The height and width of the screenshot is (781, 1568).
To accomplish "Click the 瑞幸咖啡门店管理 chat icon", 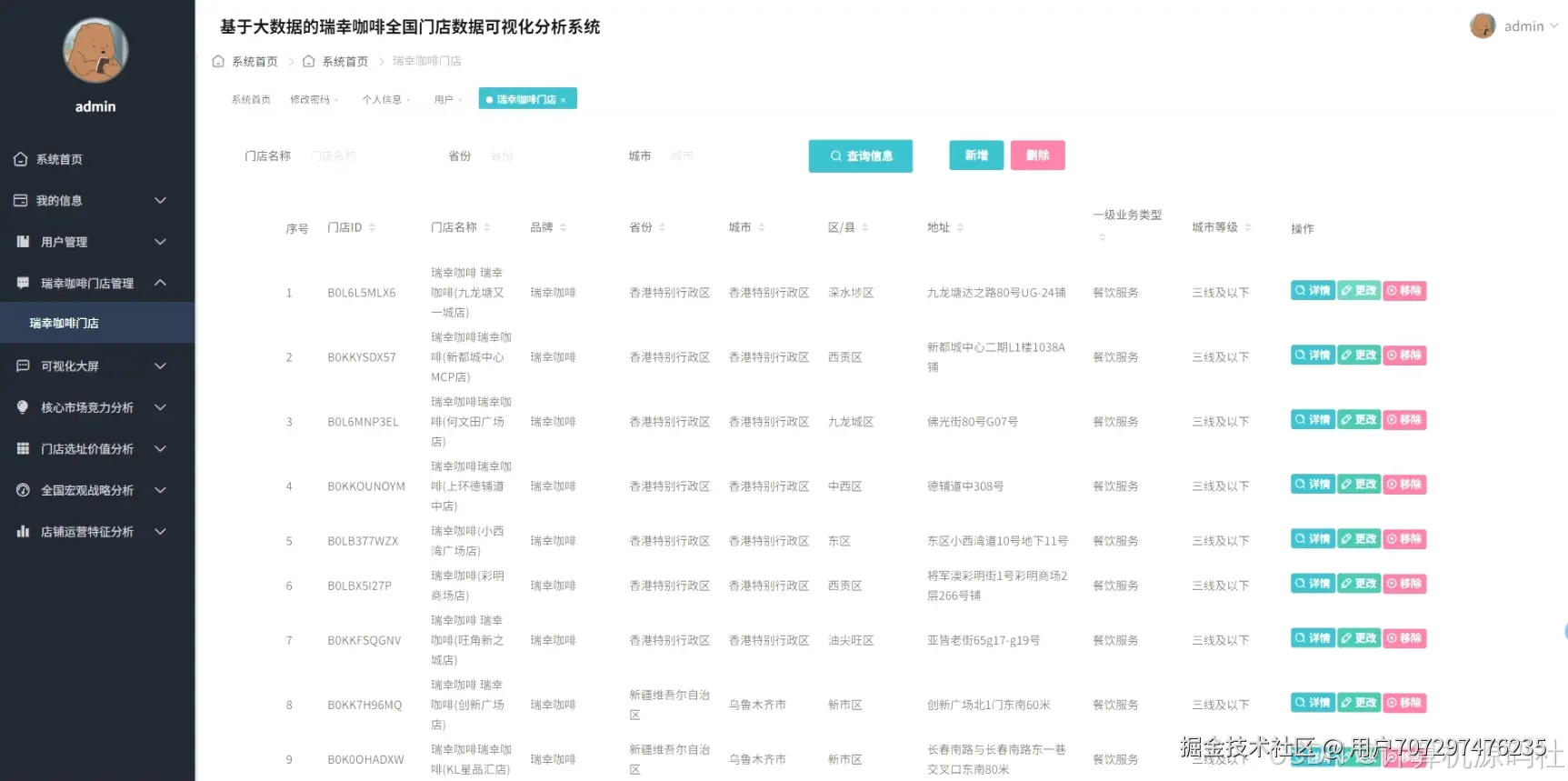I will tap(23, 283).
